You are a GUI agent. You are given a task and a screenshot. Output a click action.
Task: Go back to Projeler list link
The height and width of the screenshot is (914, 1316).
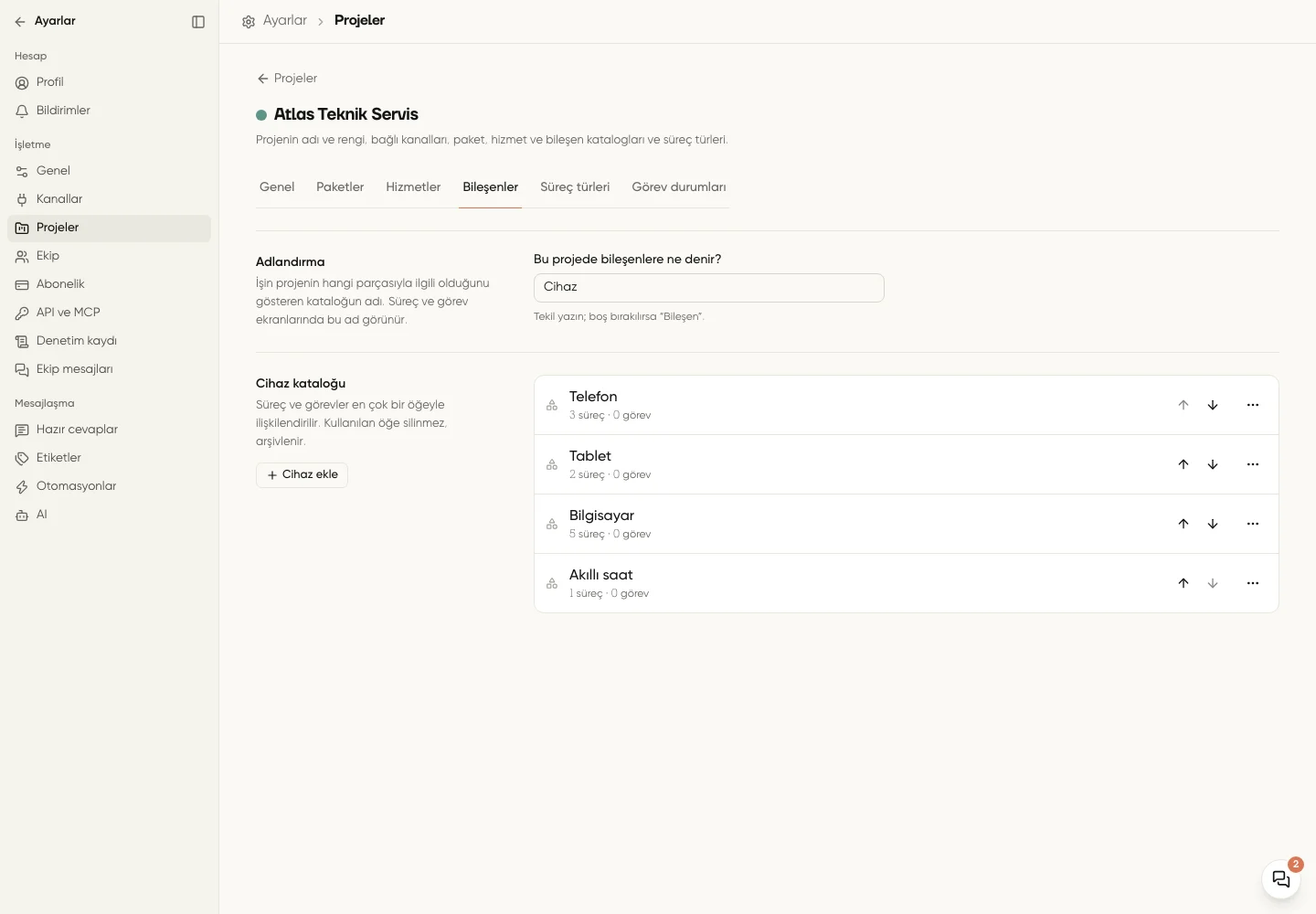coord(287,79)
